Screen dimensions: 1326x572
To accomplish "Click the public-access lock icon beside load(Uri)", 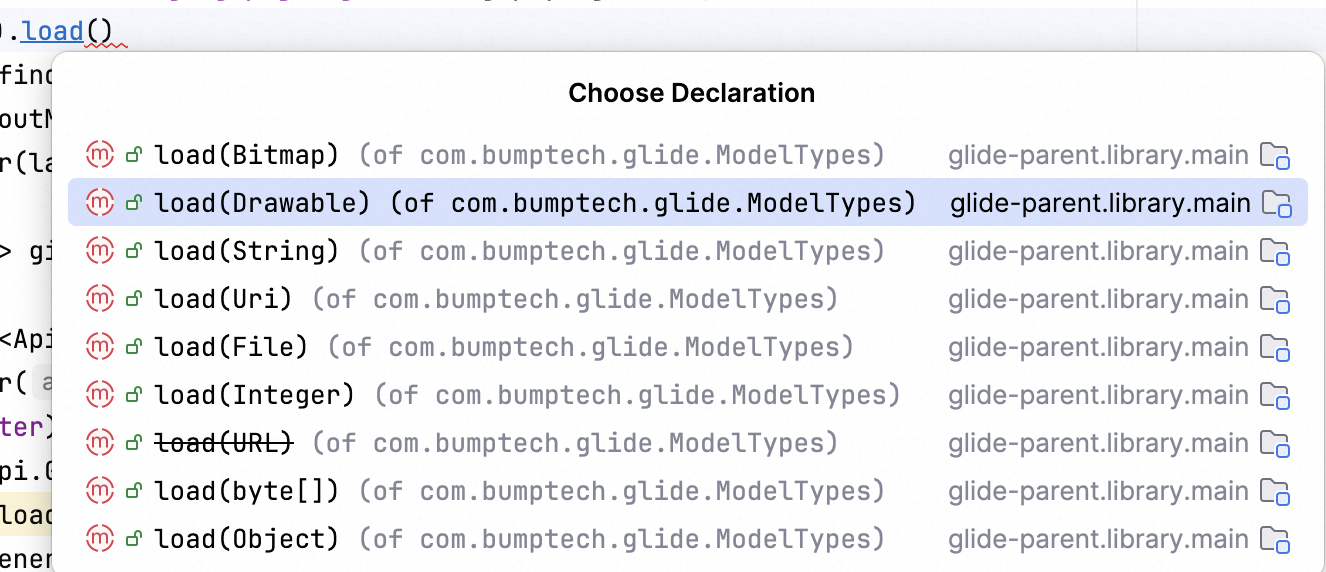I will click(x=133, y=299).
